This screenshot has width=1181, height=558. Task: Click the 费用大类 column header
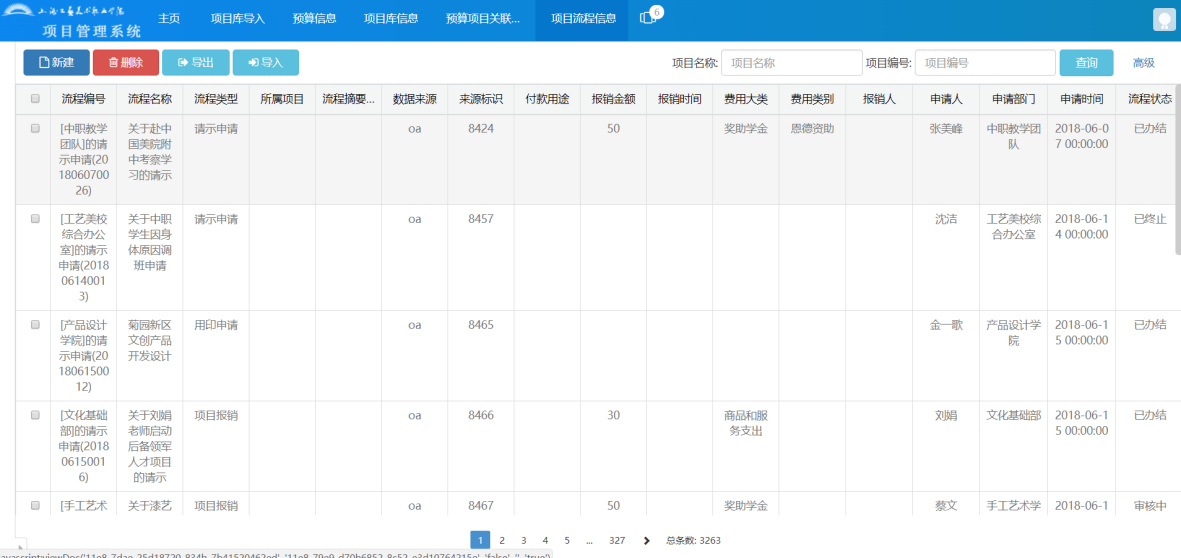[x=746, y=99]
